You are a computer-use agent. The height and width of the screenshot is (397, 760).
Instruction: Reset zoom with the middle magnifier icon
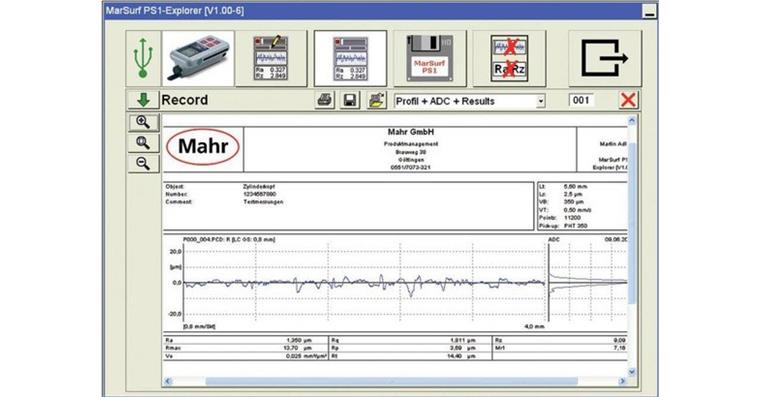[143, 143]
